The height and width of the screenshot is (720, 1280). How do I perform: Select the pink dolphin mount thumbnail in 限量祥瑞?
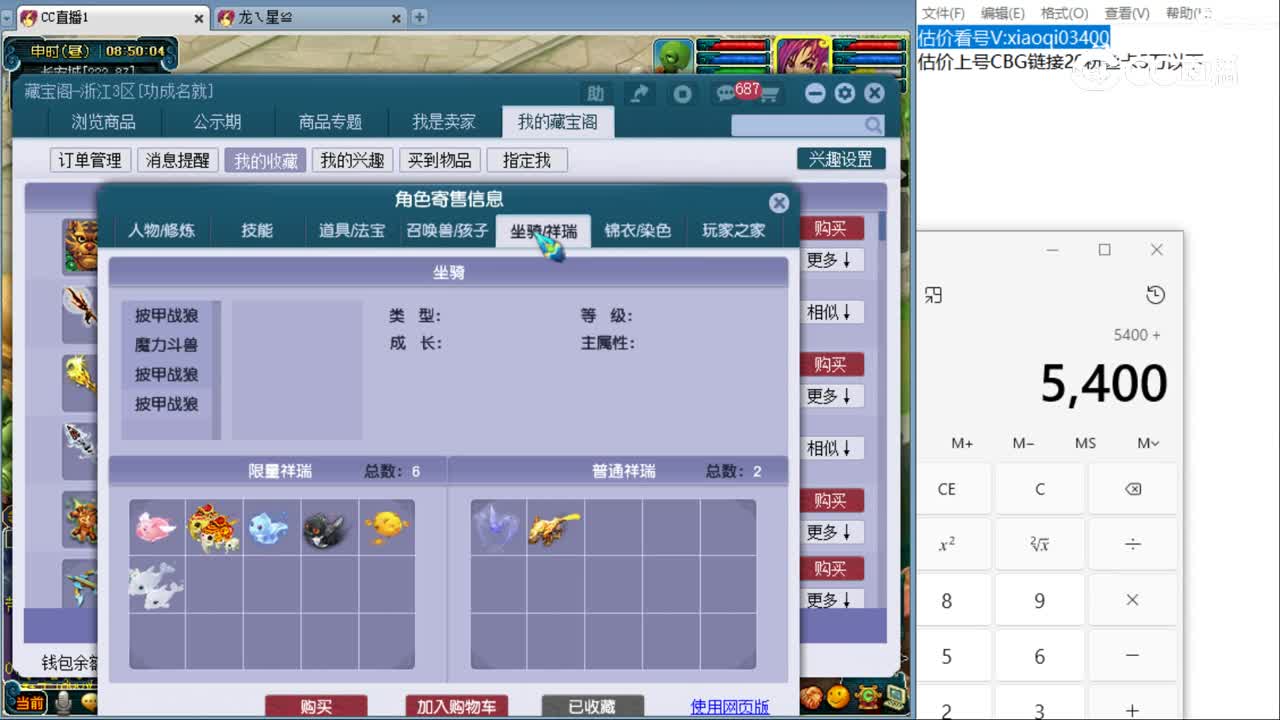(155, 528)
